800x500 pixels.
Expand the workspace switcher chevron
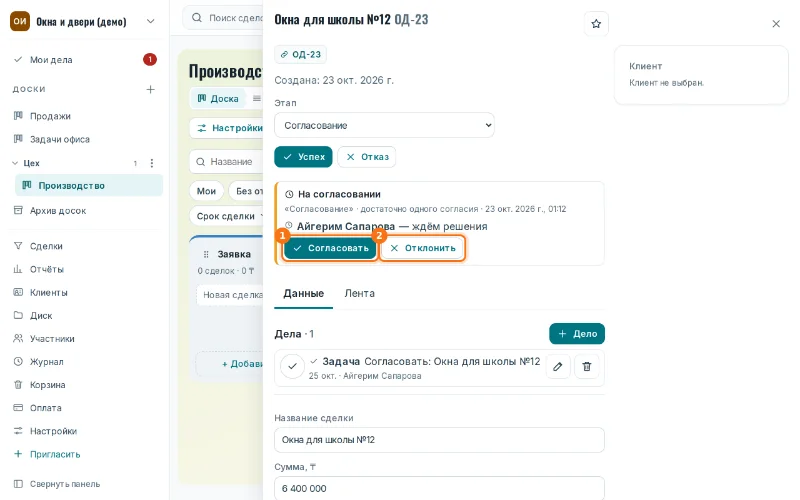tap(151, 21)
